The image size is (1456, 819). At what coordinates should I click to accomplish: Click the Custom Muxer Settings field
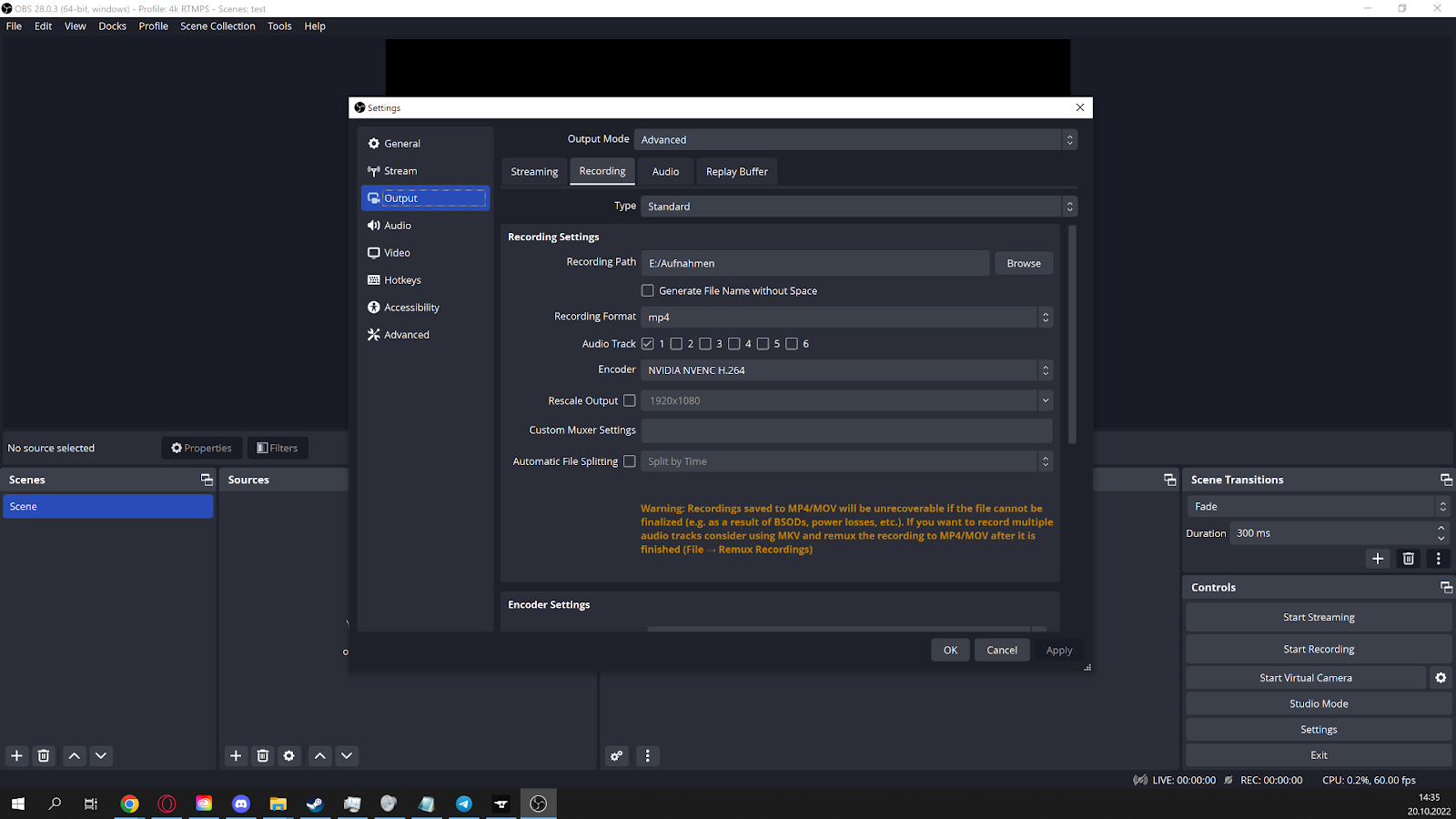847,430
